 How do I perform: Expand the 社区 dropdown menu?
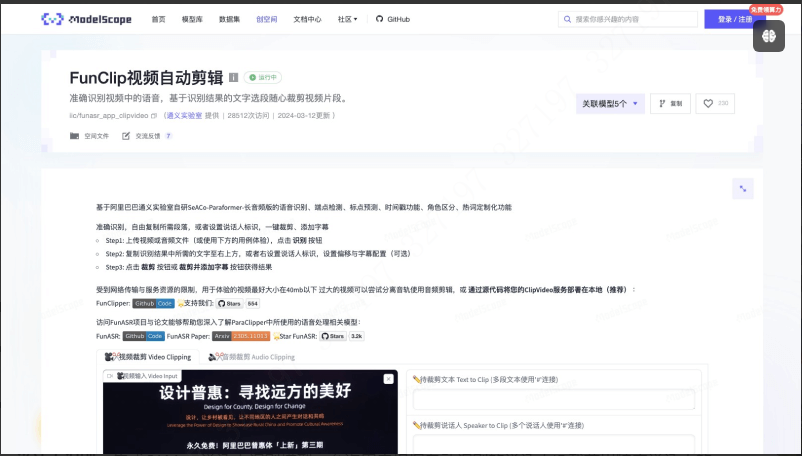click(x=347, y=19)
